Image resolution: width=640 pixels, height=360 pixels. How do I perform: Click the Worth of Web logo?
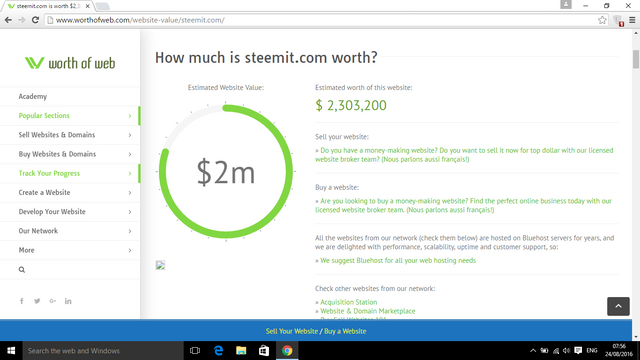(x=70, y=63)
